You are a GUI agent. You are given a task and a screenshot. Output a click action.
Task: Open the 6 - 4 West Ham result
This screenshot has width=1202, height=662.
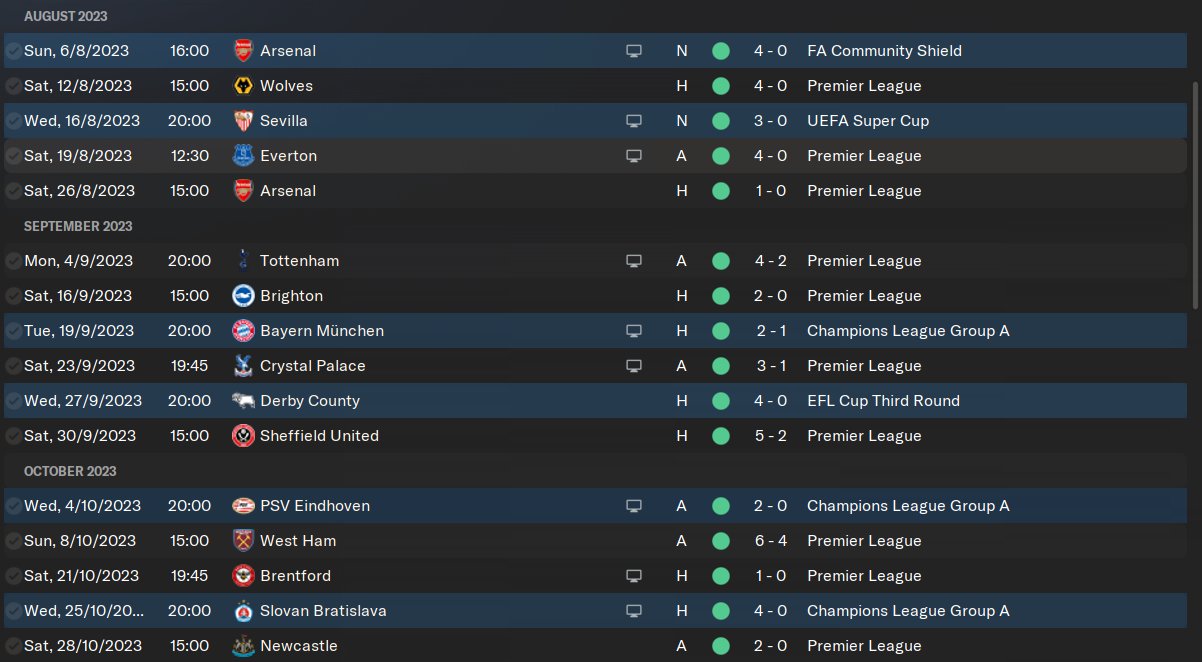[x=770, y=541]
